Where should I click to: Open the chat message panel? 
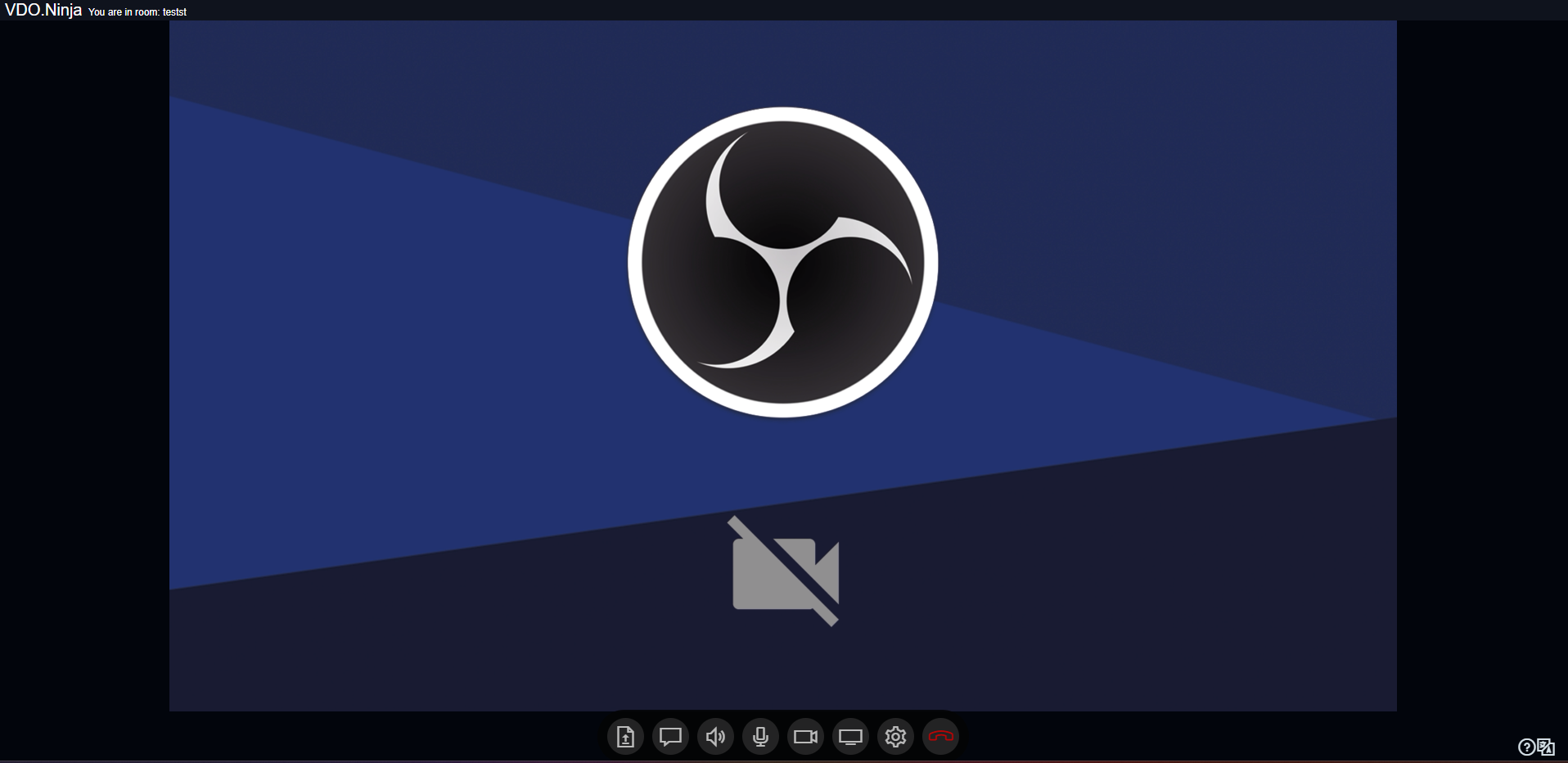[670, 737]
